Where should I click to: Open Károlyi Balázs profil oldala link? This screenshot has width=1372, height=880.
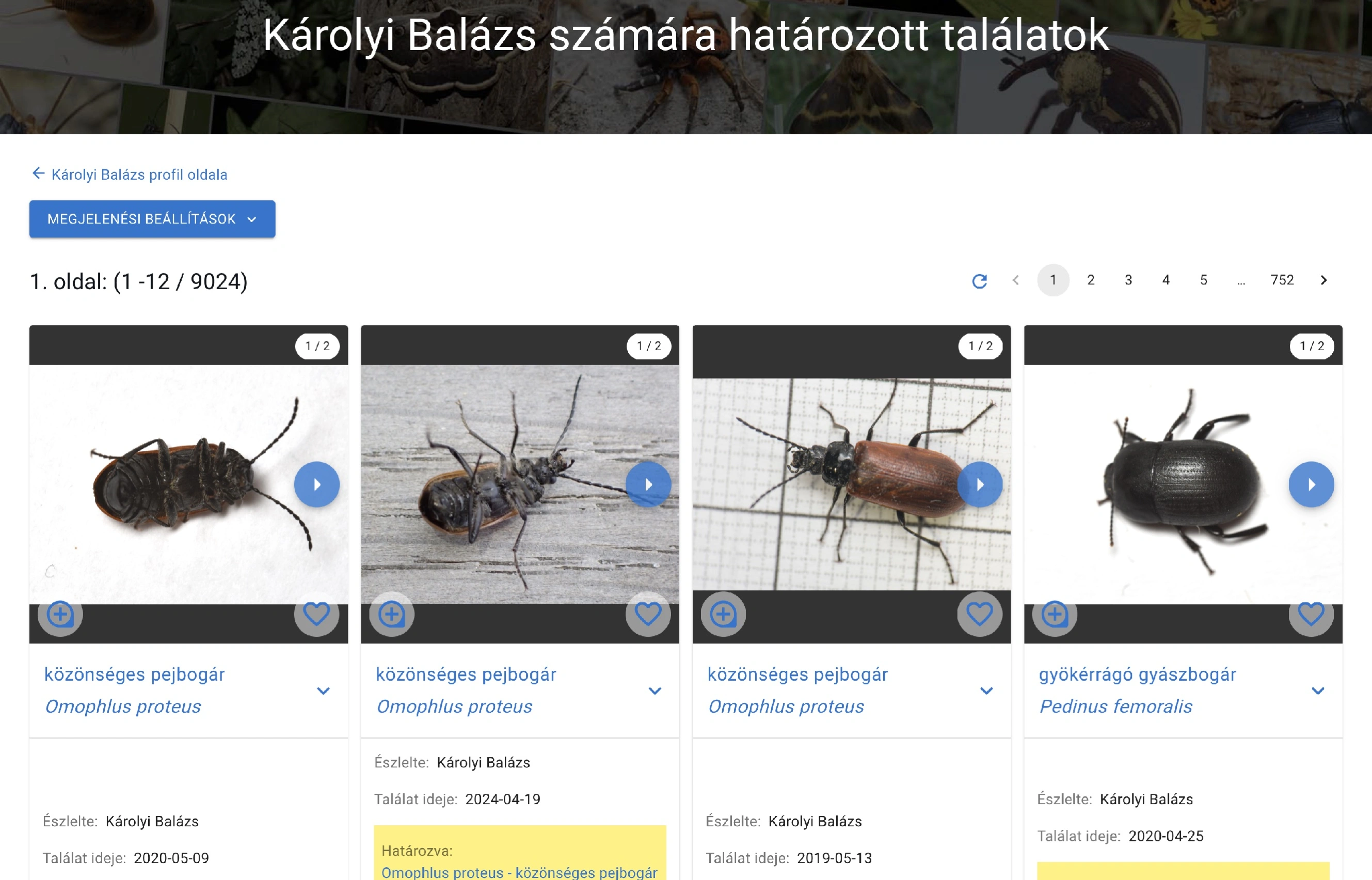coord(138,174)
